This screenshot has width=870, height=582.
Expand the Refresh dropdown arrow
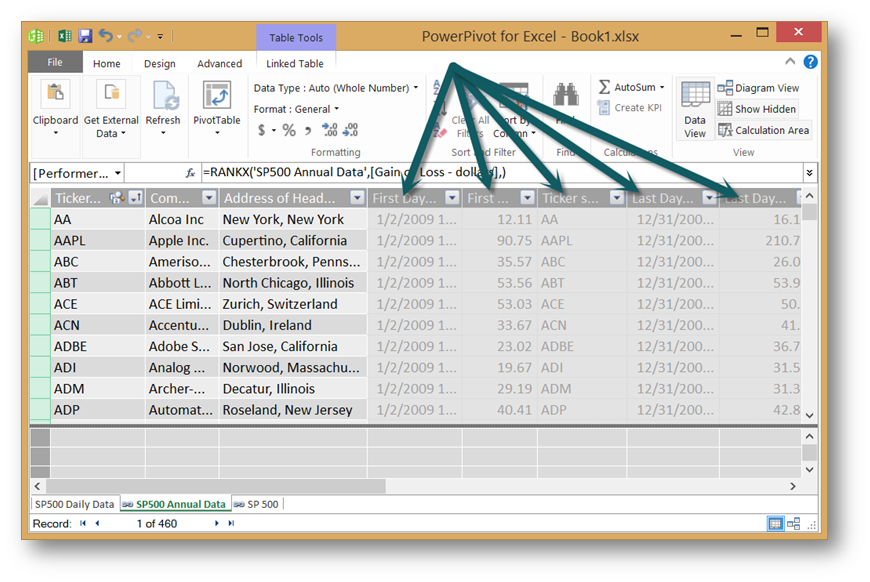tap(163, 133)
